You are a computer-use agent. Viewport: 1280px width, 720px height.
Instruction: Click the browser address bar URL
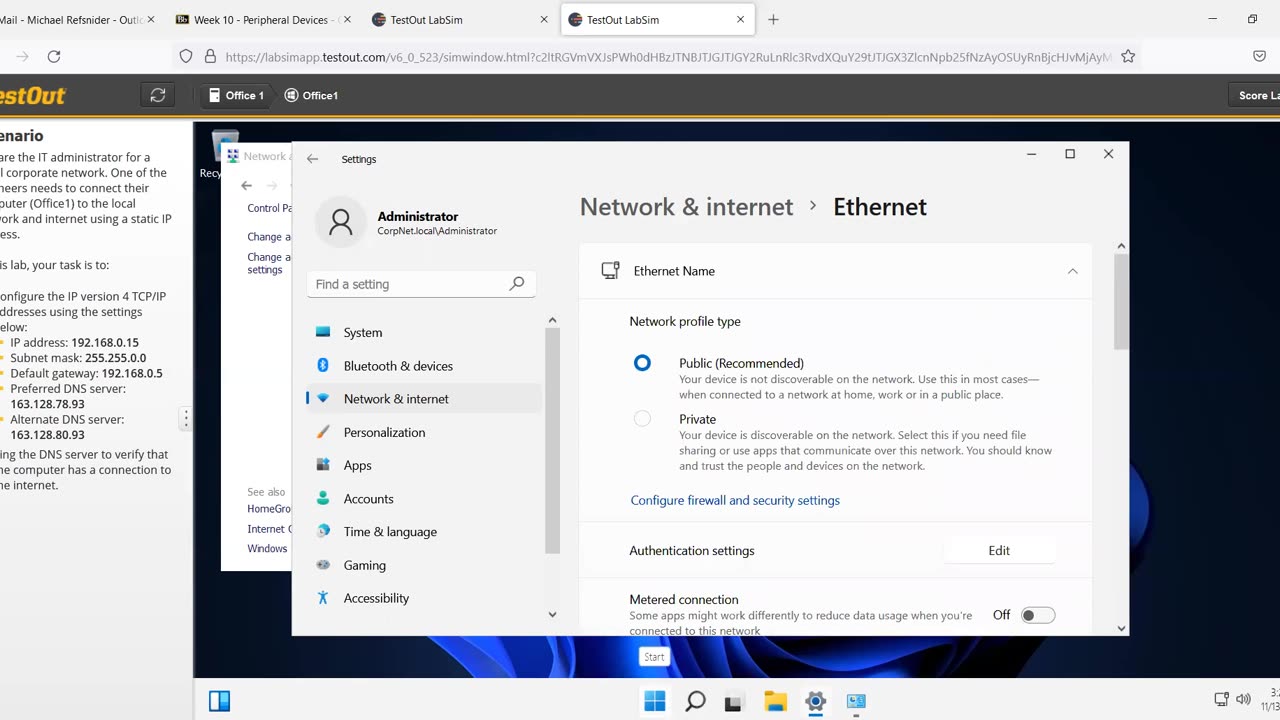(x=668, y=57)
